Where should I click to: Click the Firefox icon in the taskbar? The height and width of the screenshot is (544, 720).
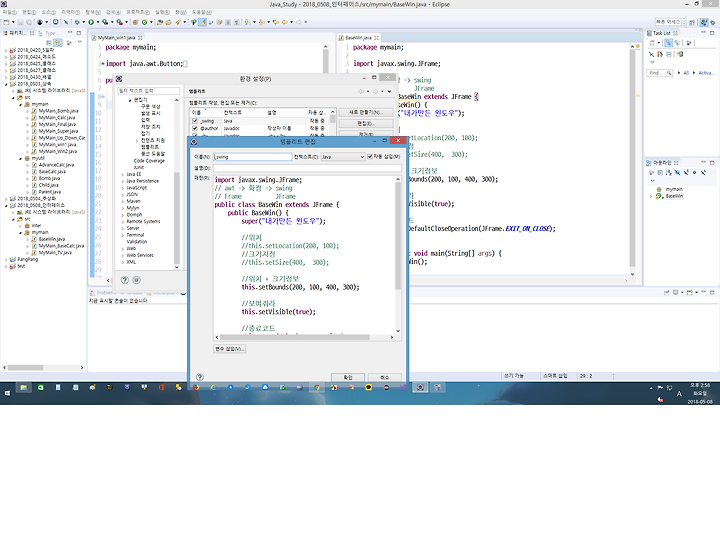(196, 387)
